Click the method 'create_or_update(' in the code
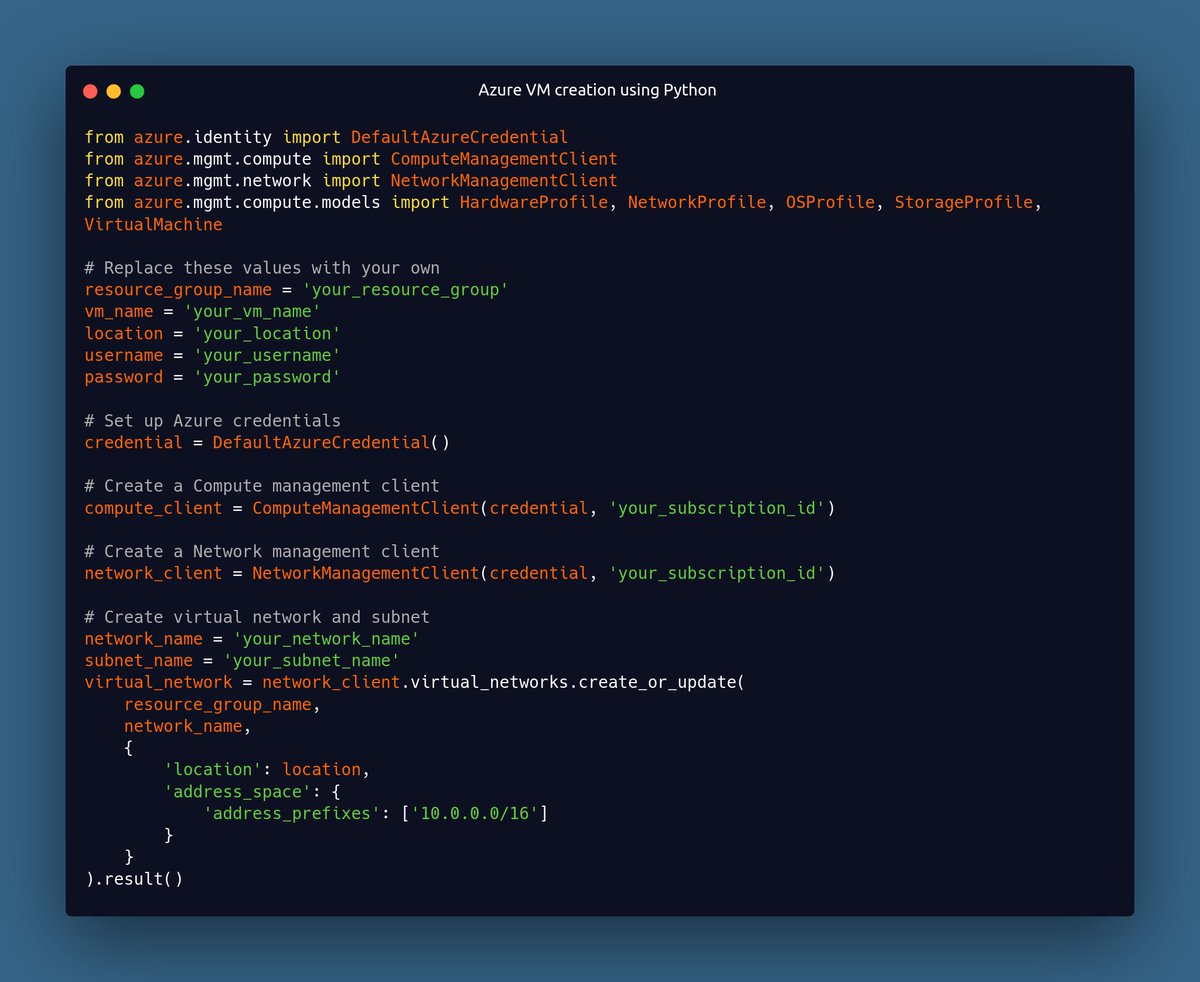The image size is (1200, 982). [x=661, y=683]
